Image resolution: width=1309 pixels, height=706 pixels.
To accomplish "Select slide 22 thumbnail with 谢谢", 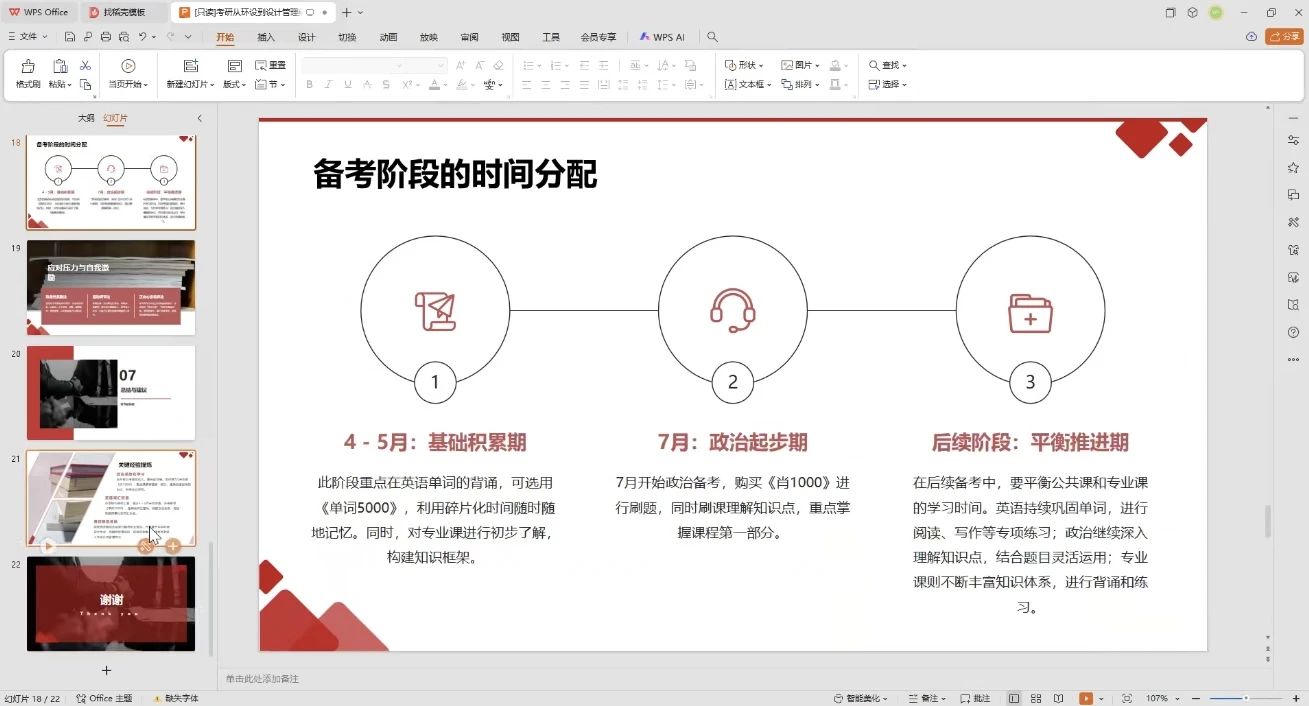I will click(x=111, y=603).
